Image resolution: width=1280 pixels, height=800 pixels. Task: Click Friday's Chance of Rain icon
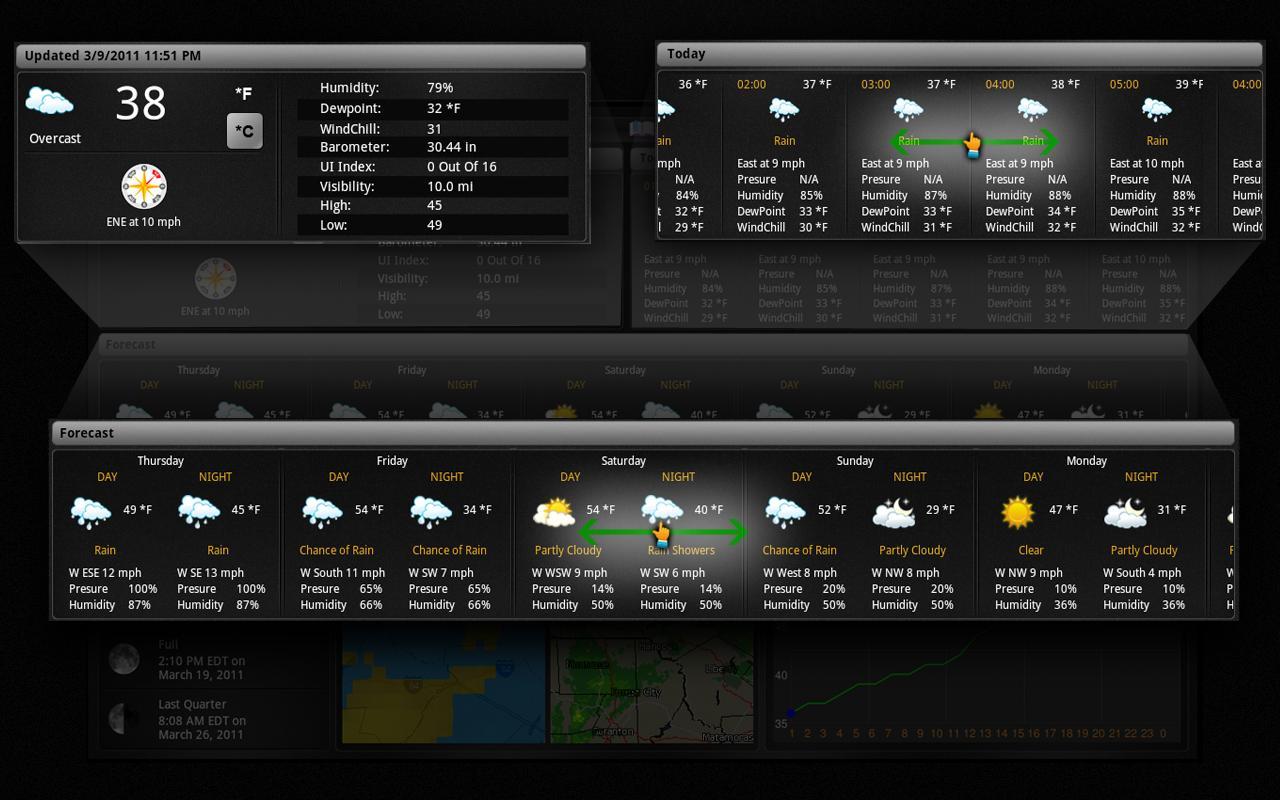tap(321, 510)
